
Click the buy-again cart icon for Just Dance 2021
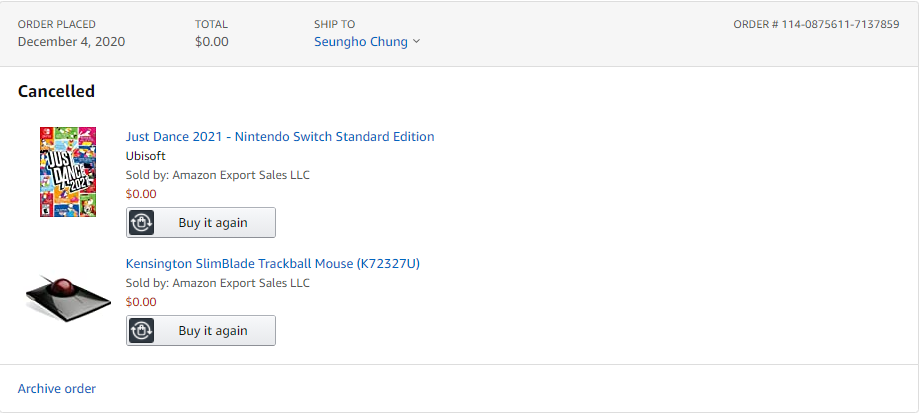[x=142, y=222]
